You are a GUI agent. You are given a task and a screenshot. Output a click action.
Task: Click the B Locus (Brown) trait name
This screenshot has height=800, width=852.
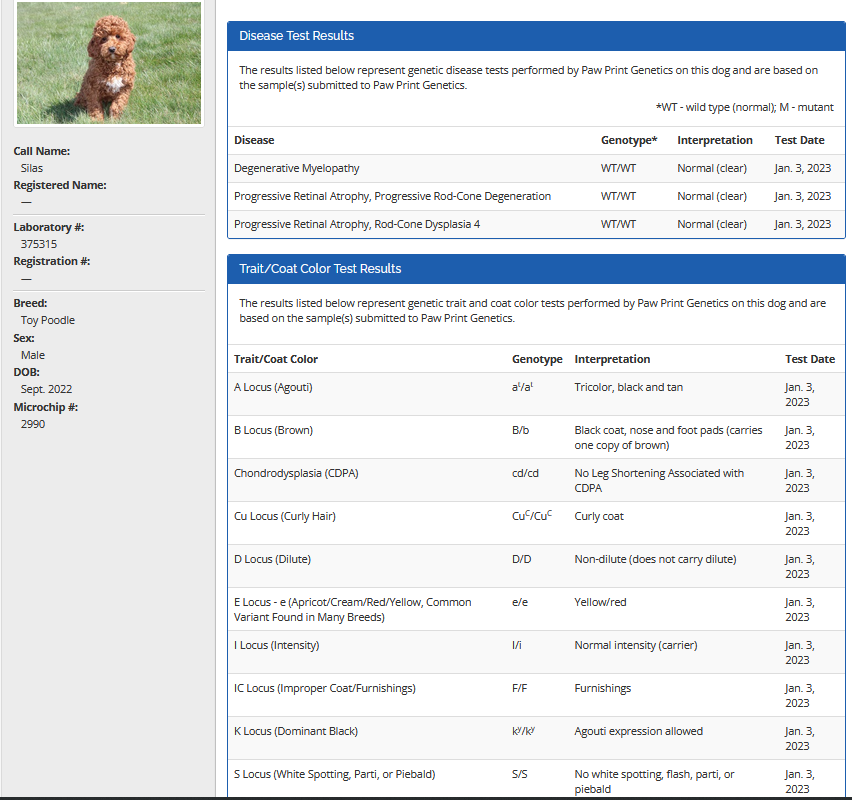[273, 430]
